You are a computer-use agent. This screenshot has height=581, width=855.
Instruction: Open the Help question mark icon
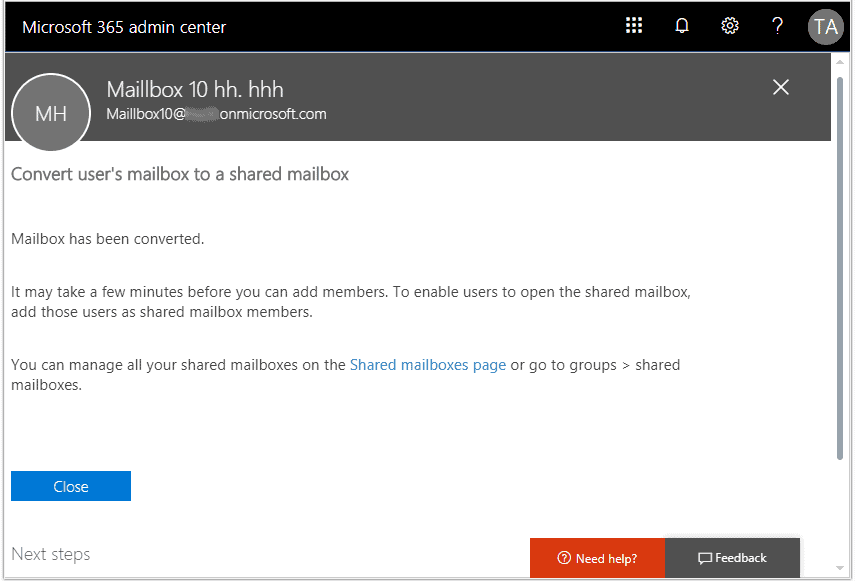click(777, 26)
